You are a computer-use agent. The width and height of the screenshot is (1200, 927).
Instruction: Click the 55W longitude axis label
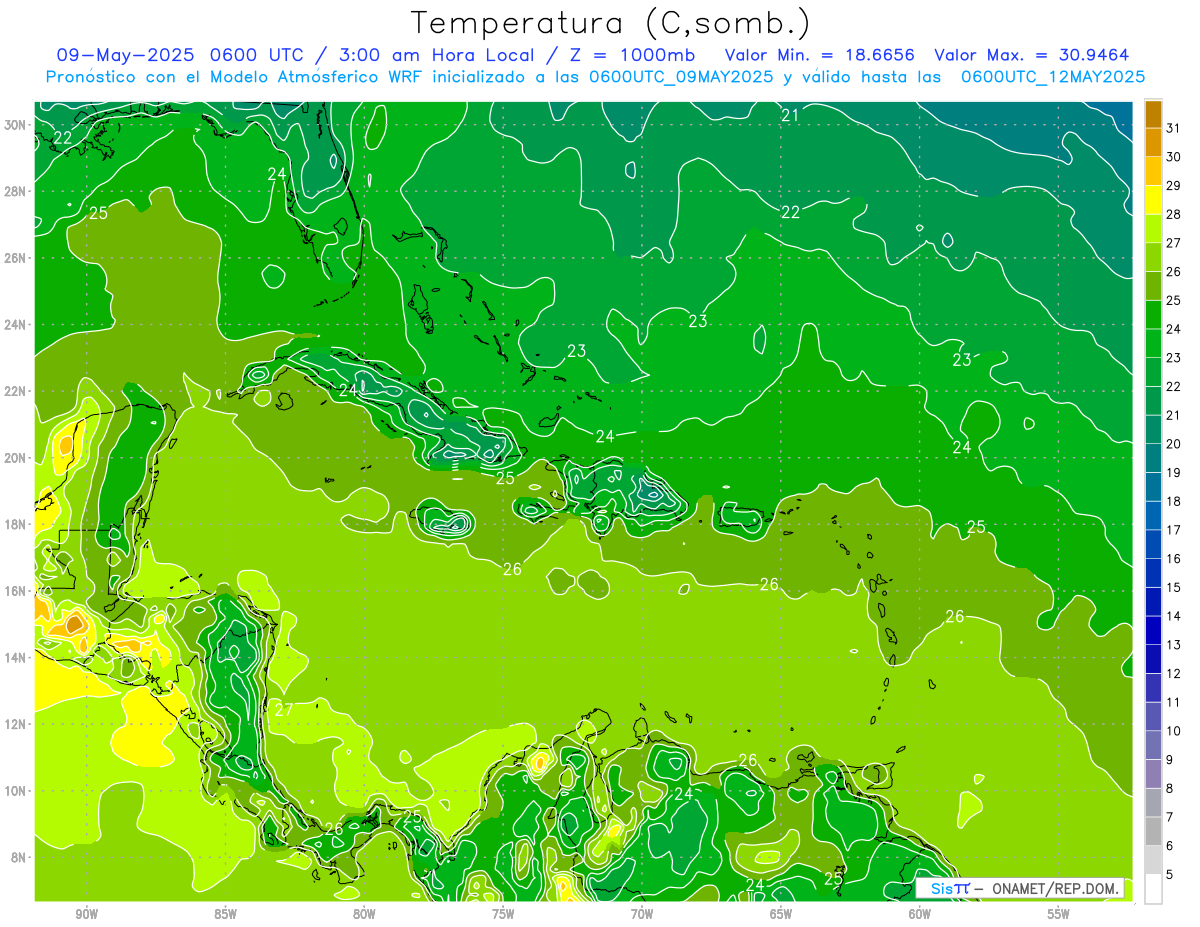pyautogui.click(x=1059, y=915)
